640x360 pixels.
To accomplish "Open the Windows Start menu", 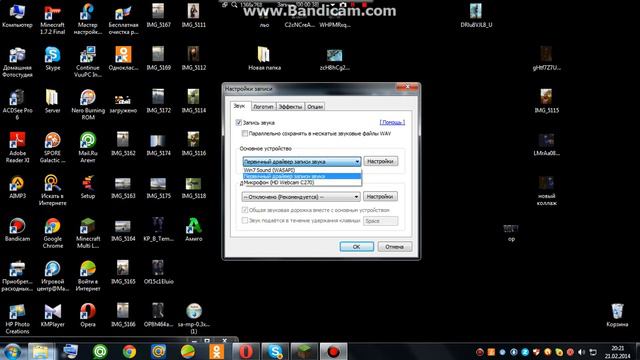I will 12,351.
